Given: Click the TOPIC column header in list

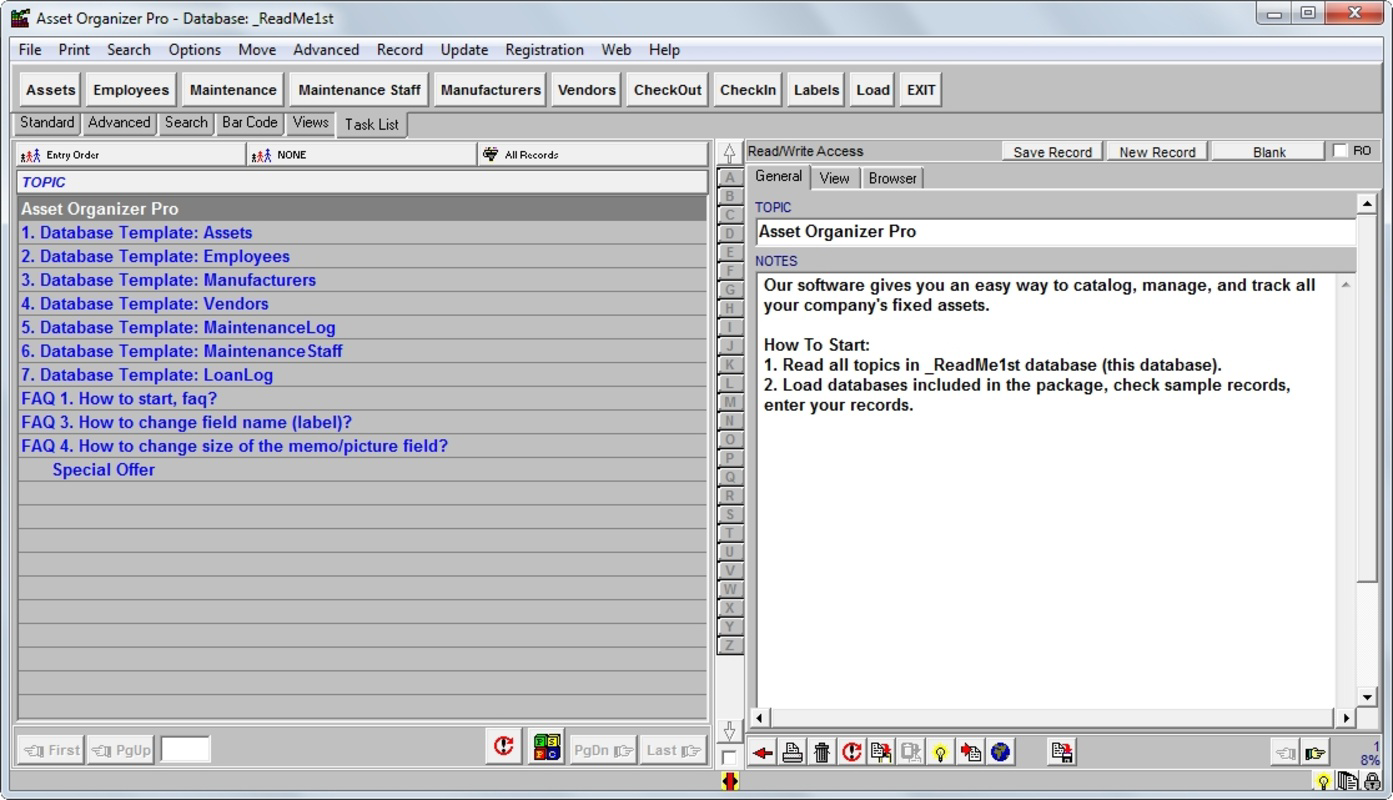Looking at the screenshot, I should point(362,182).
